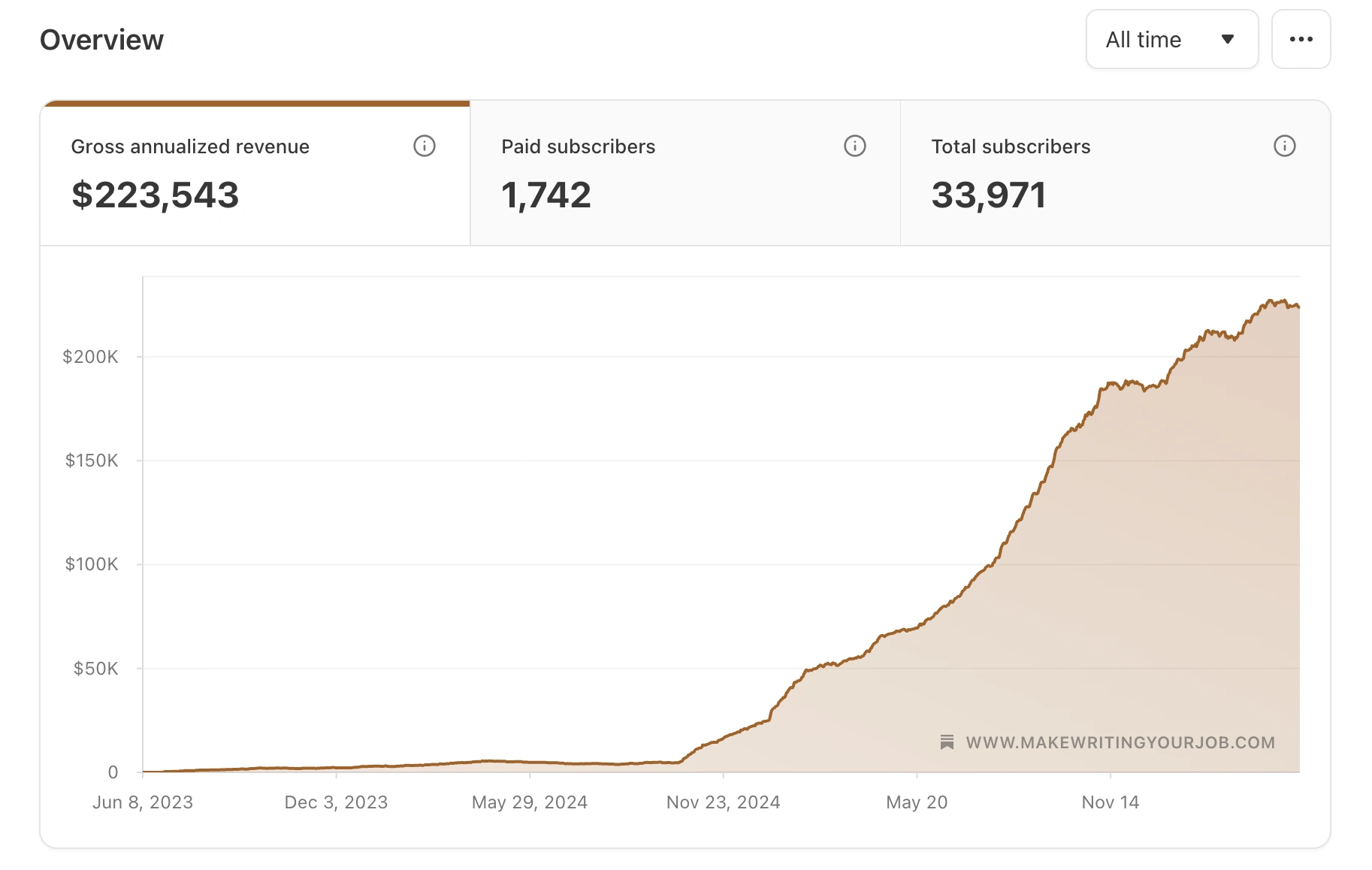Viewport: 1372px width, 870px height.
Task: Switch to the Paid subscribers tab
Action: pyautogui.click(x=685, y=174)
